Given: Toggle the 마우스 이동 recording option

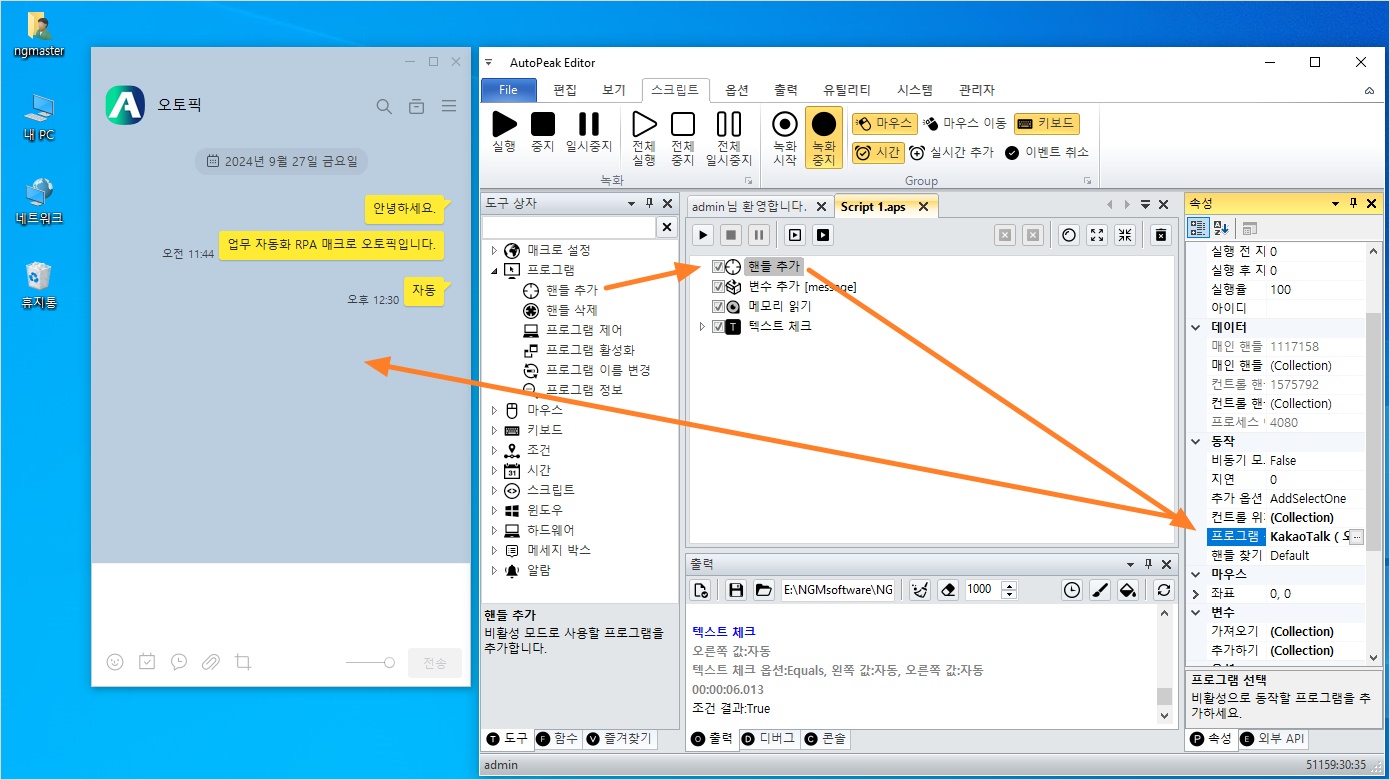Looking at the screenshot, I should coord(964,123).
